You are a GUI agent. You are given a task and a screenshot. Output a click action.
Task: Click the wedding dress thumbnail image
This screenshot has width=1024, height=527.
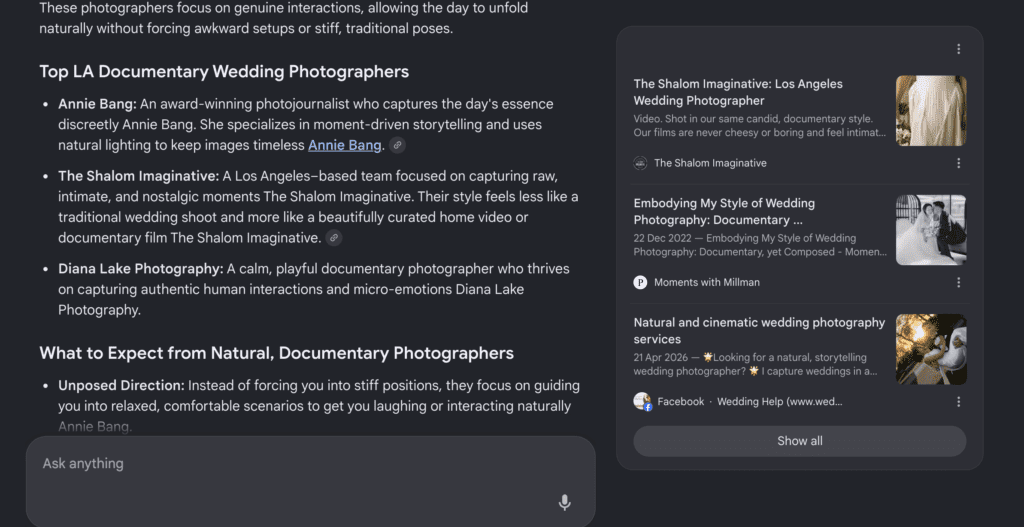coord(931,111)
